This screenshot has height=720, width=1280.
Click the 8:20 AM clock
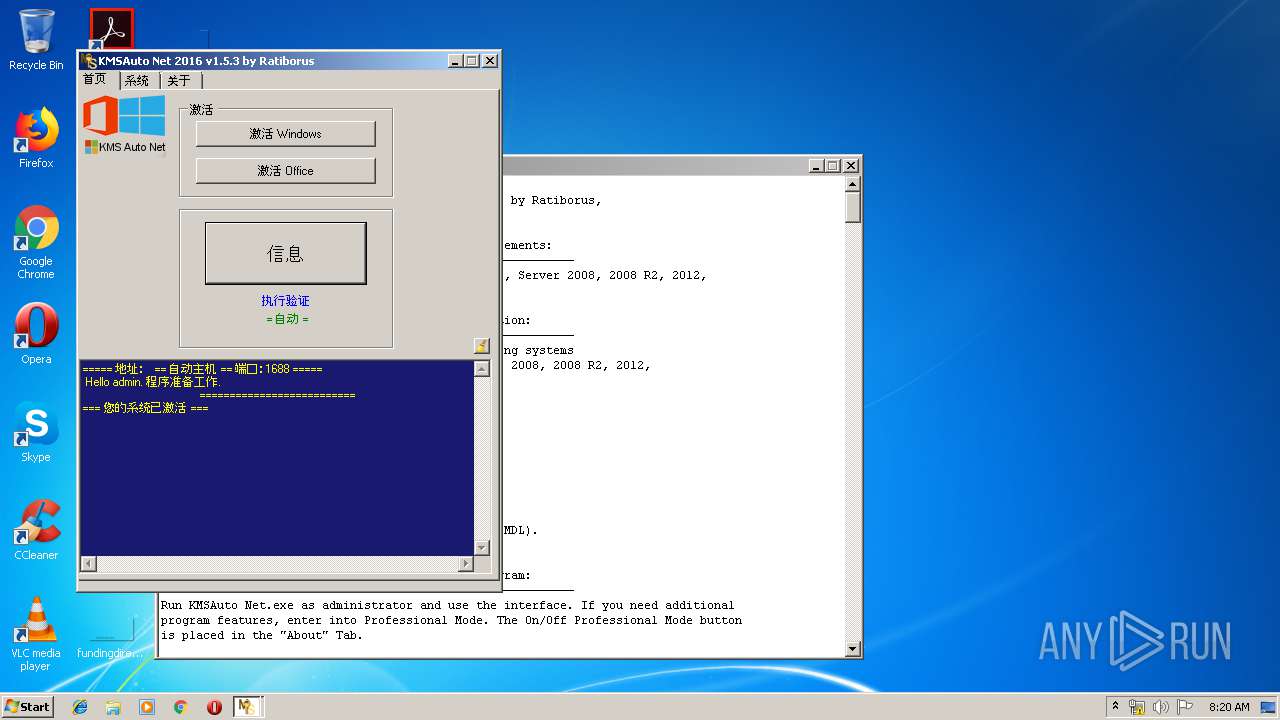(1229, 707)
